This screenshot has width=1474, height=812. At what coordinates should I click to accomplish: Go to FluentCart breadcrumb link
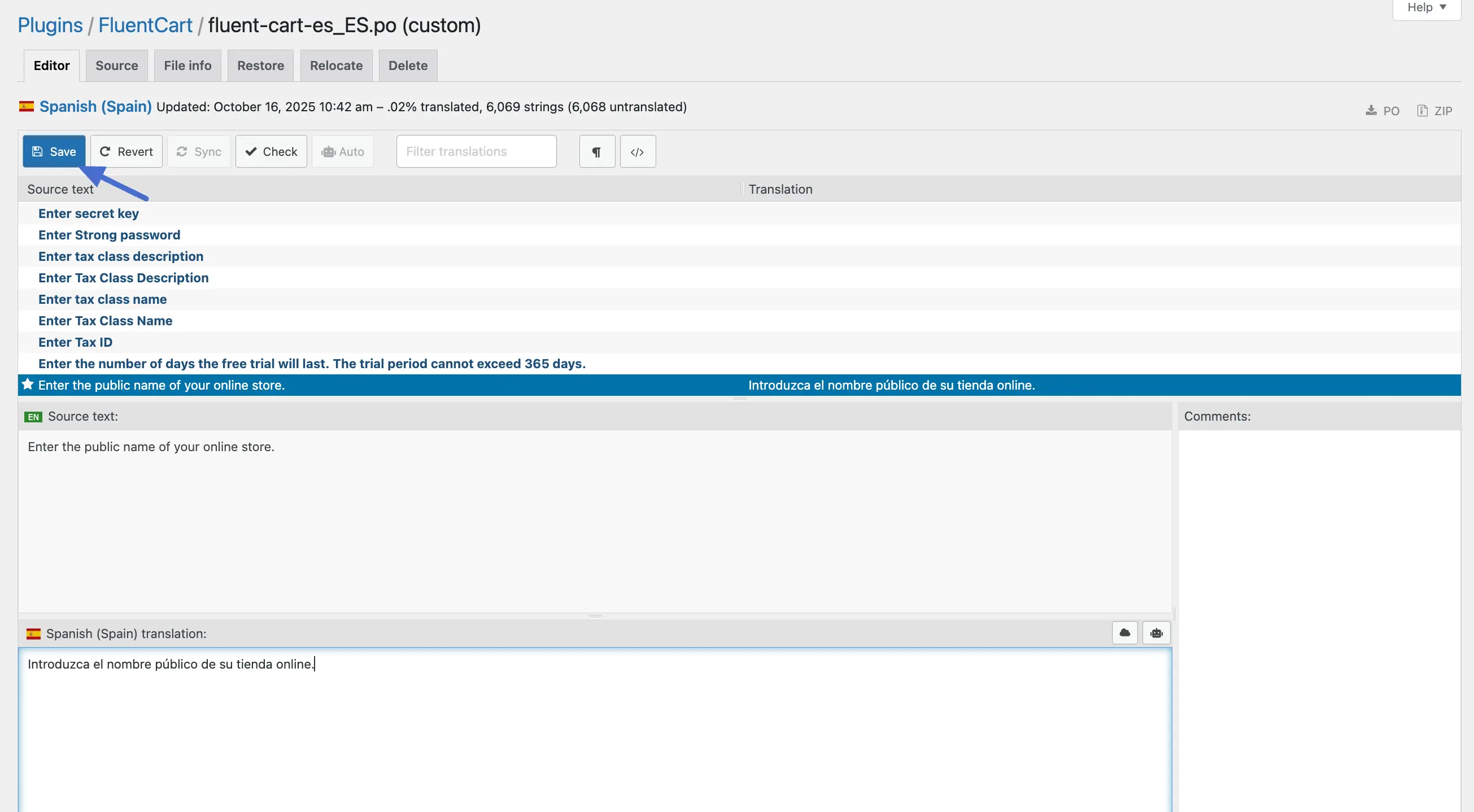pyautogui.click(x=145, y=25)
